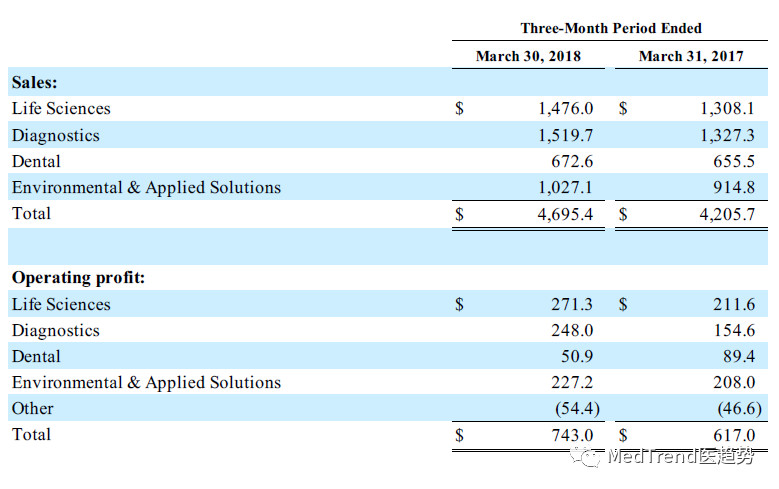Screen dimensions: 779x489
Task: Click the Three-Month Period Ended header
Action: tap(611, 28)
